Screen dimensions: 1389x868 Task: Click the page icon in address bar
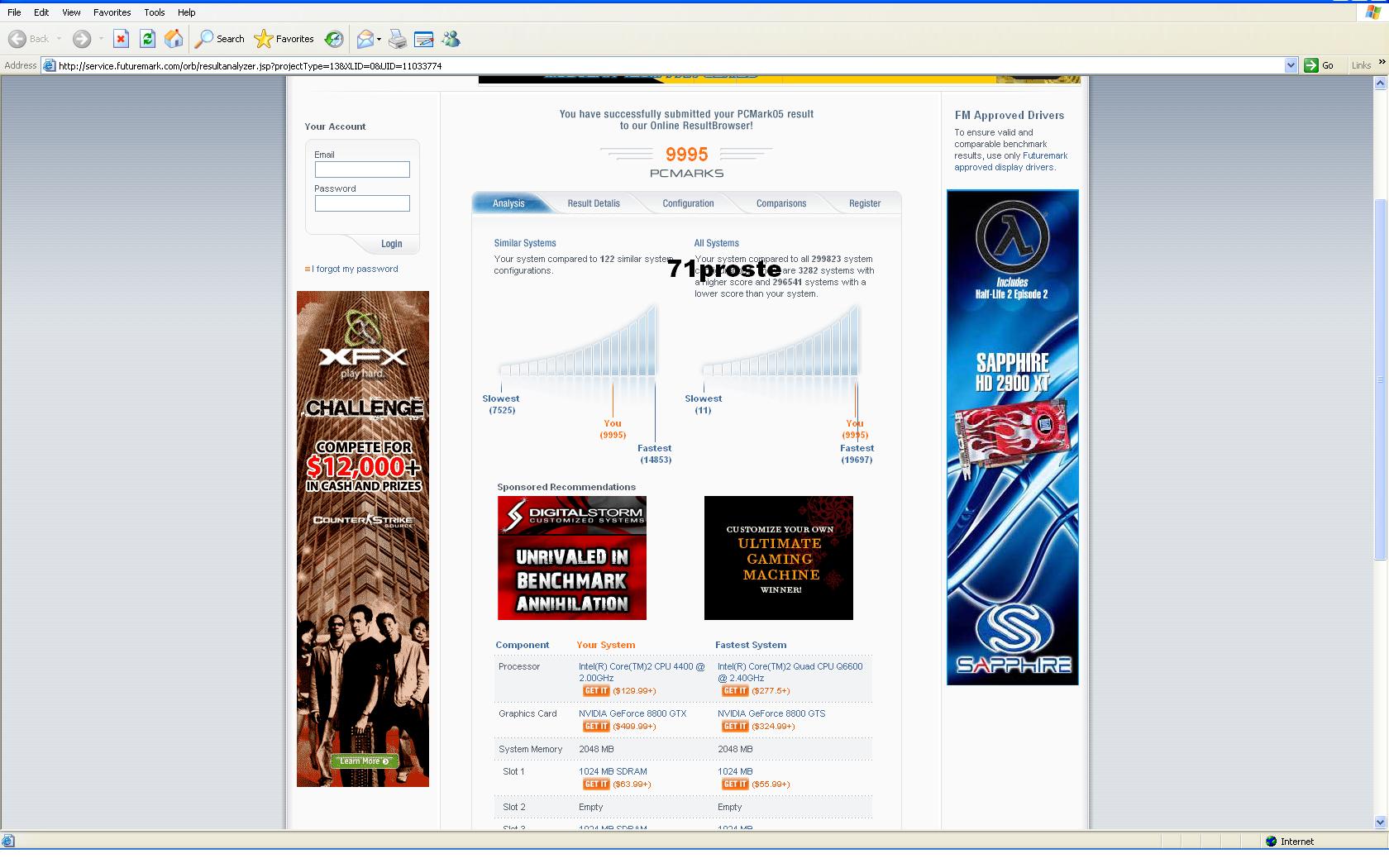[49, 65]
